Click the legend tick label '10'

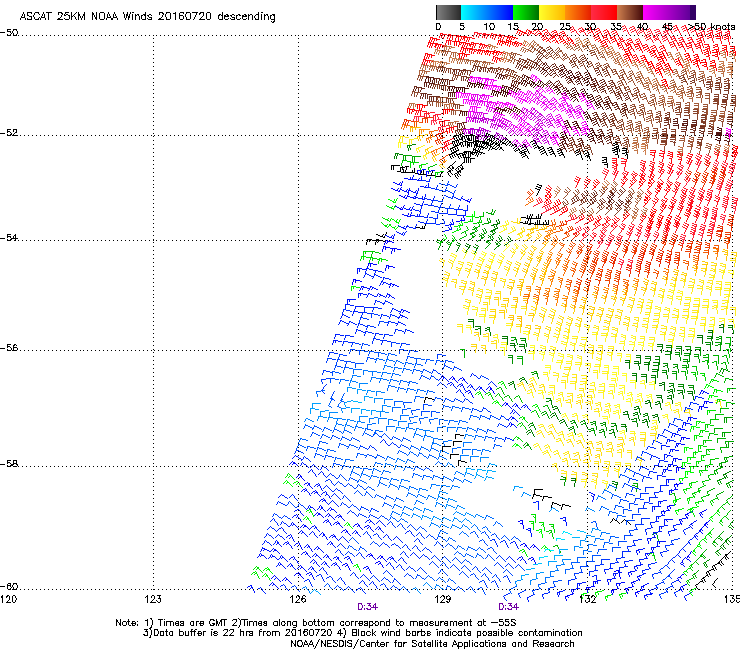(489, 27)
